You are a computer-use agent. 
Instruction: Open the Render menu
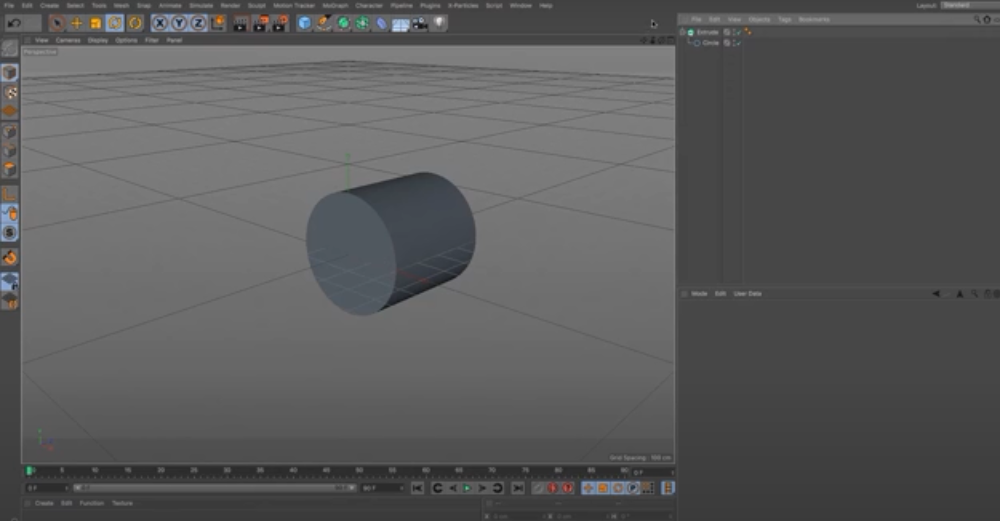230,5
